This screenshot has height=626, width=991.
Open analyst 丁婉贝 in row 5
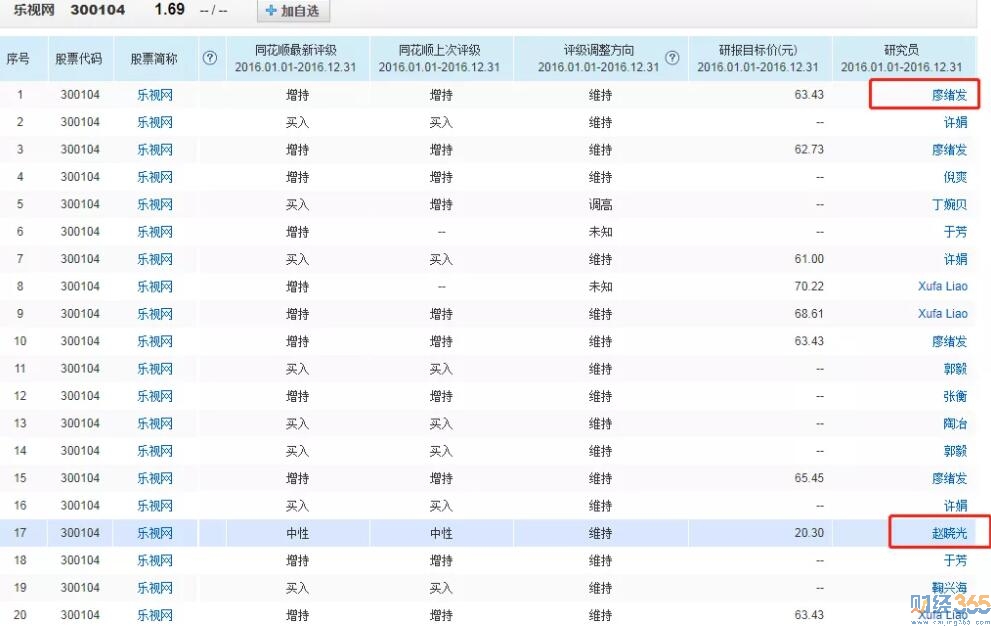click(949, 204)
